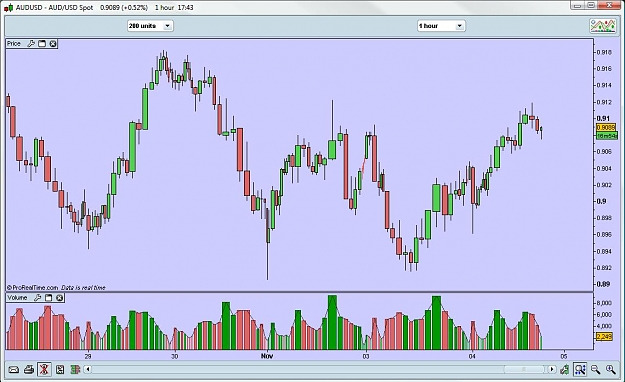Maximize the Price panel
This screenshot has height=382, width=625.
[x=42, y=44]
